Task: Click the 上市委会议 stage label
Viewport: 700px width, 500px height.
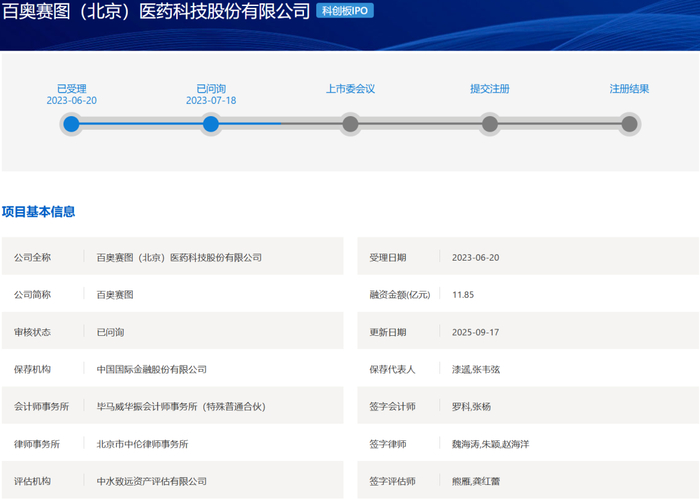Action: pyautogui.click(x=350, y=88)
